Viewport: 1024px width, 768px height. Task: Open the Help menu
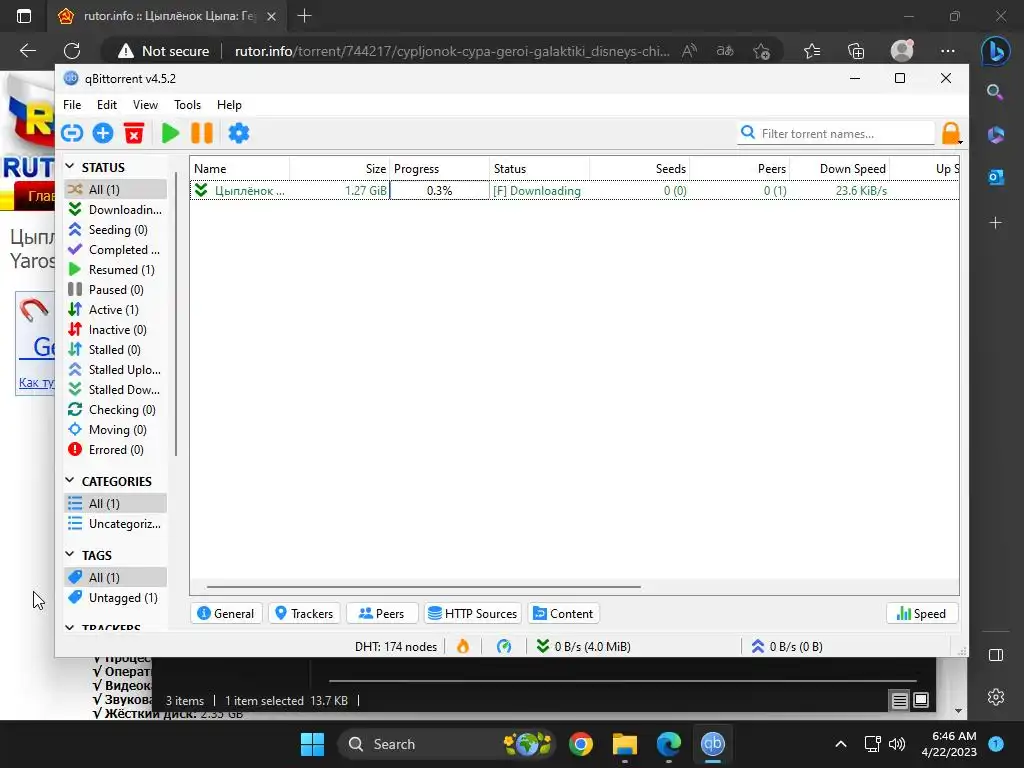[229, 104]
